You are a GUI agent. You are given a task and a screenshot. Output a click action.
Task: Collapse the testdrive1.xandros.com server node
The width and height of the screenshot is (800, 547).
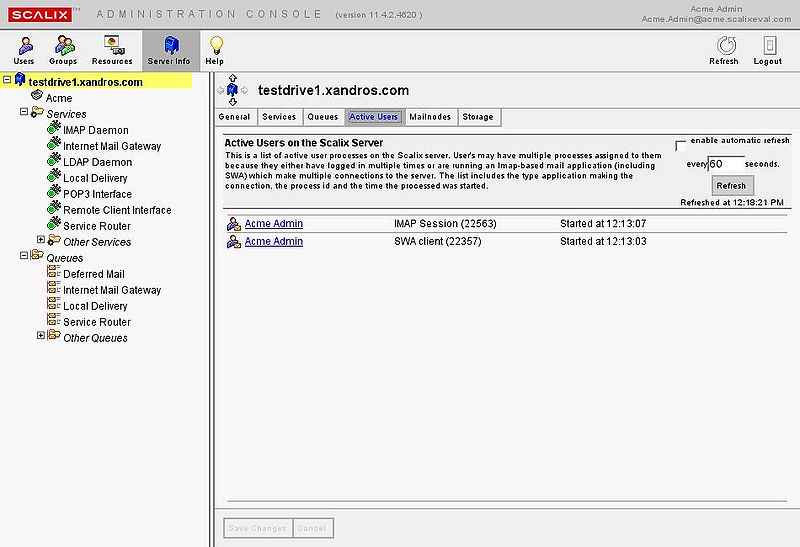coord(8,81)
